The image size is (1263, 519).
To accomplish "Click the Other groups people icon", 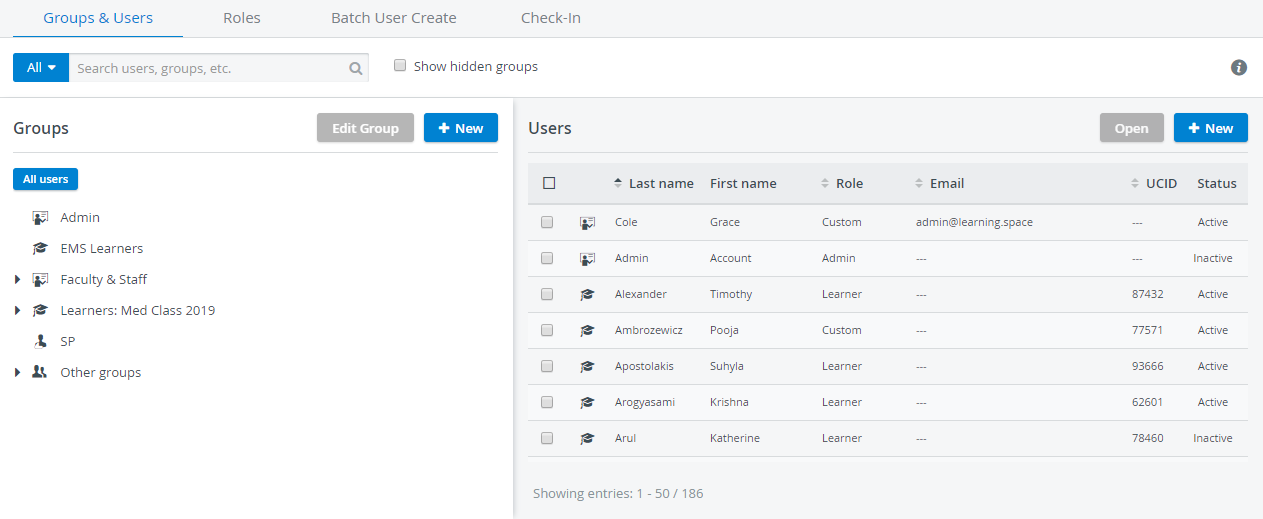I will point(40,372).
